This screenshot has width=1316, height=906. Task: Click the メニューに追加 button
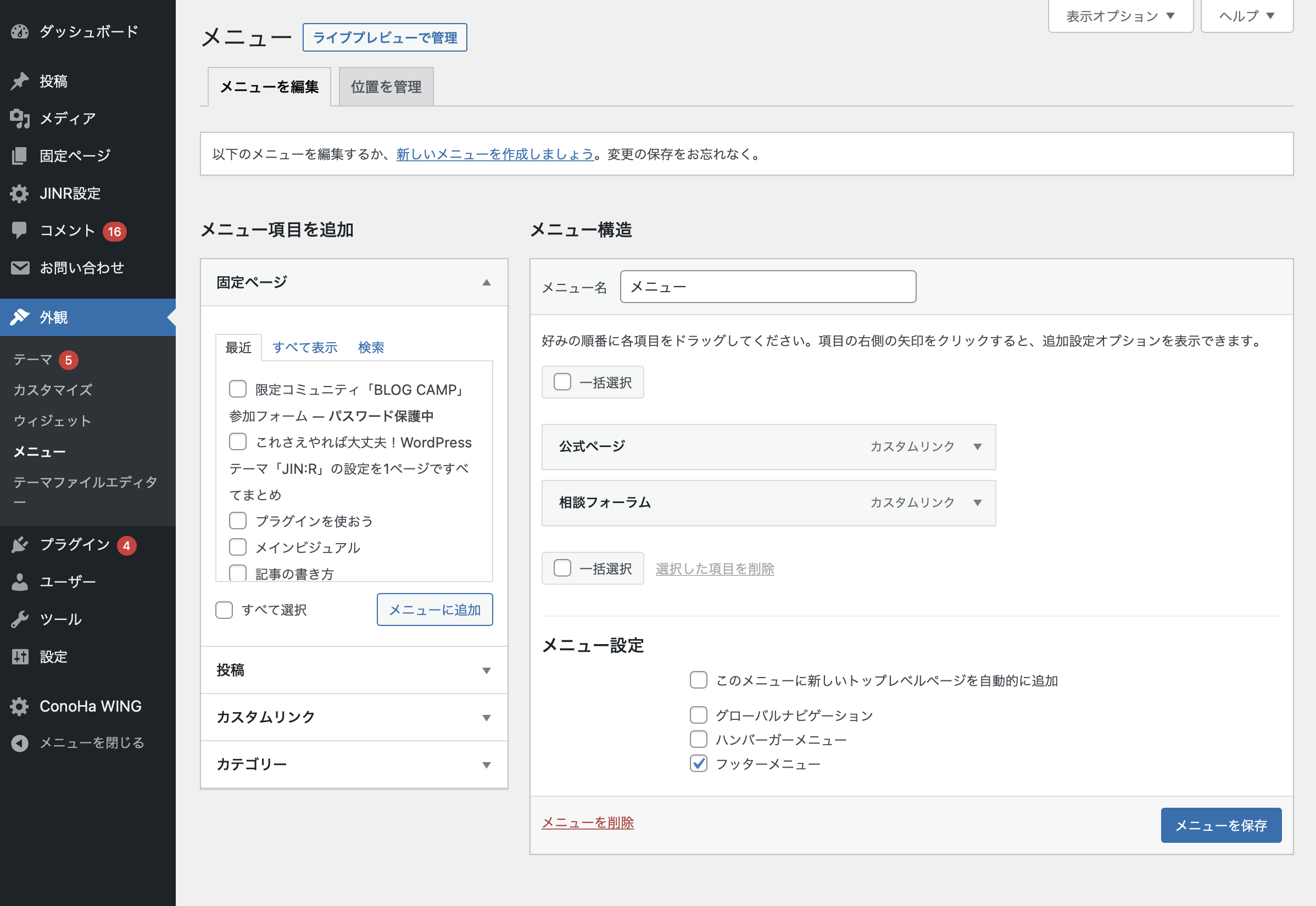(435, 609)
